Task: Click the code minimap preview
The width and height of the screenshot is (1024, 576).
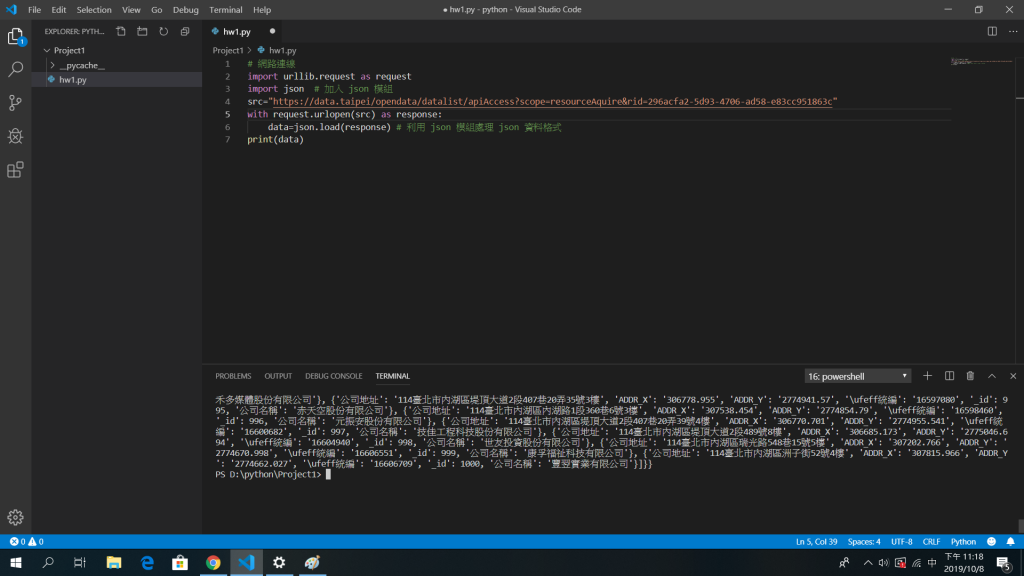Action: [x=982, y=61]
